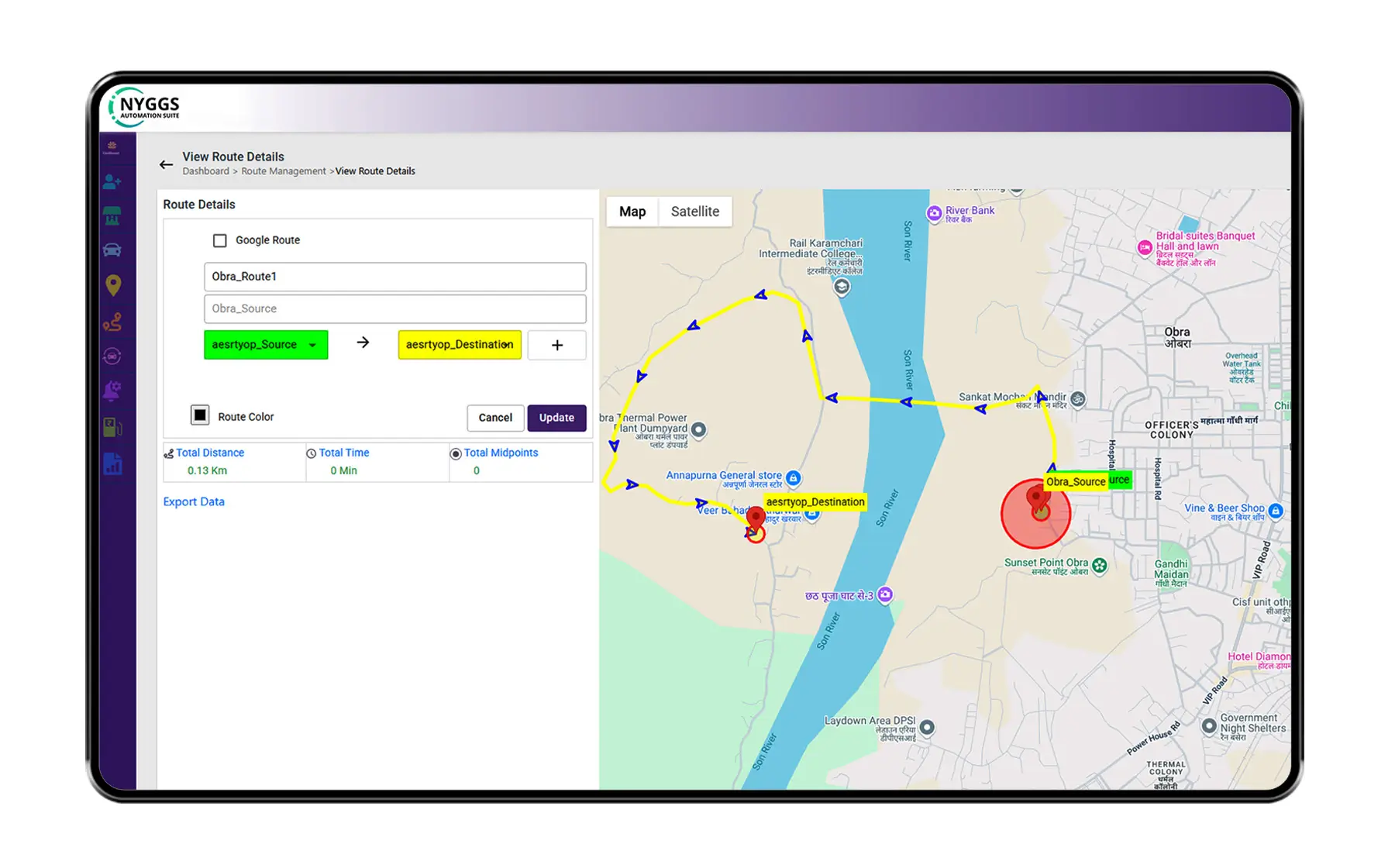Select the route planning icon in sidebar
The width and height of the screenshot is (1395, 868).
tap(112, 320)
